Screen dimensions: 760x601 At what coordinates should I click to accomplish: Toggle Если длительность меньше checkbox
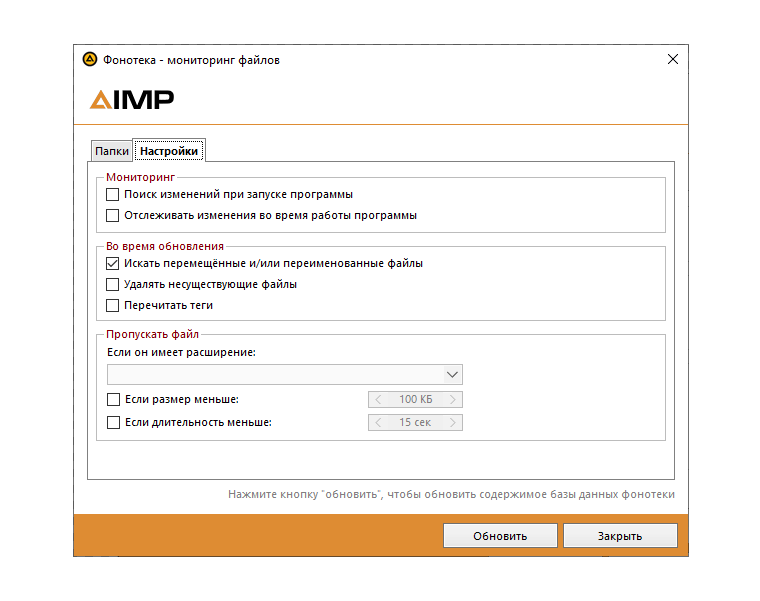pyautogui.click(x=113, y=422)
